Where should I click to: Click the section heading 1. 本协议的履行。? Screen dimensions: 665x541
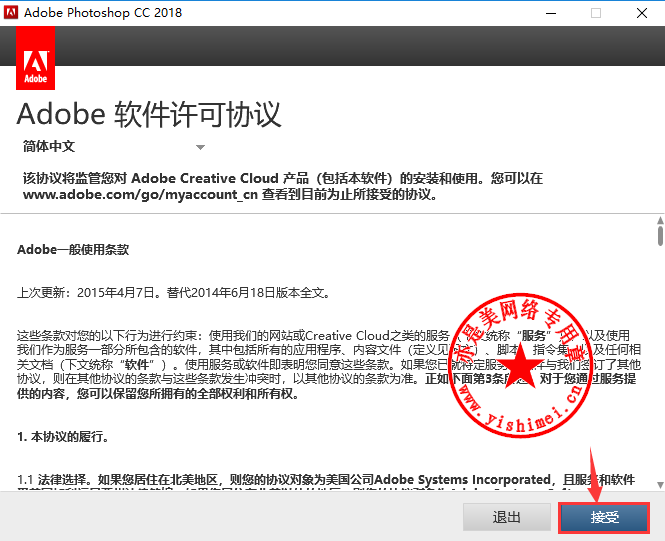[63, 436]
